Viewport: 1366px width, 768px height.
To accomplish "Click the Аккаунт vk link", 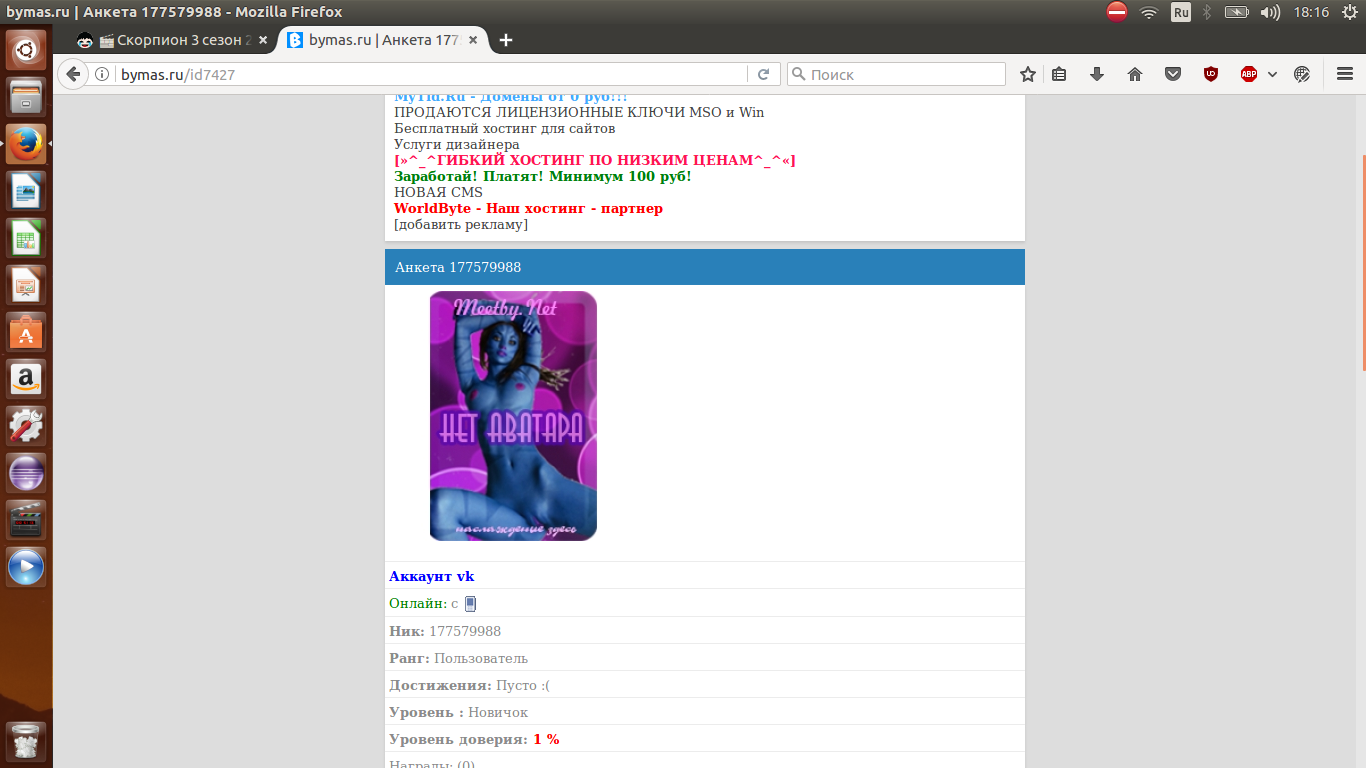I will (432, 576).
